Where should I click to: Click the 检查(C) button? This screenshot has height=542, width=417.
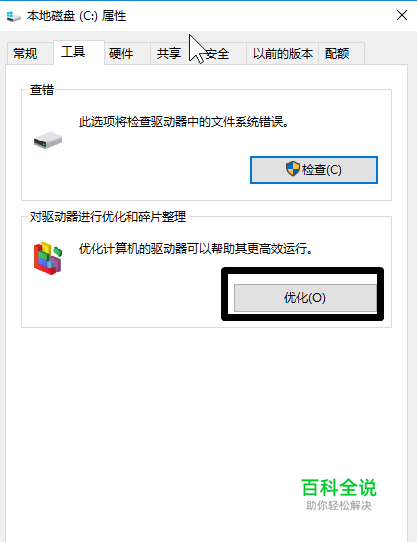coord(314,170)
